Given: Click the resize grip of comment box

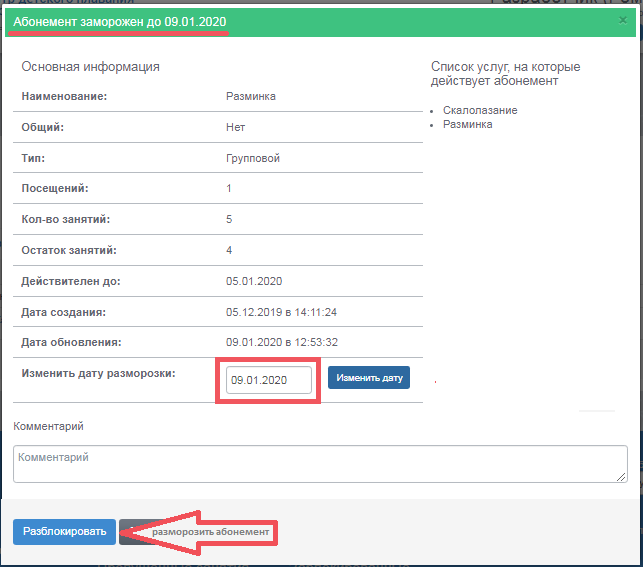Looking at the screenshot, I should (x=621, y=476).
